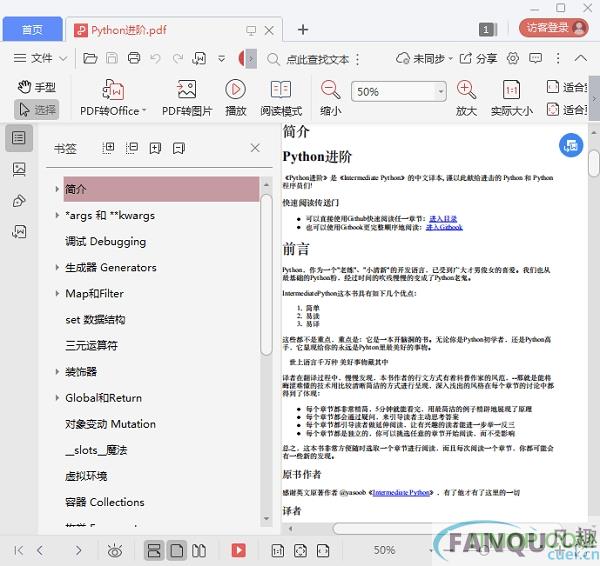Open the 文件 menu
Image resolution: width=600 pixels, height=566 pixels.
(x=40, y=58)
